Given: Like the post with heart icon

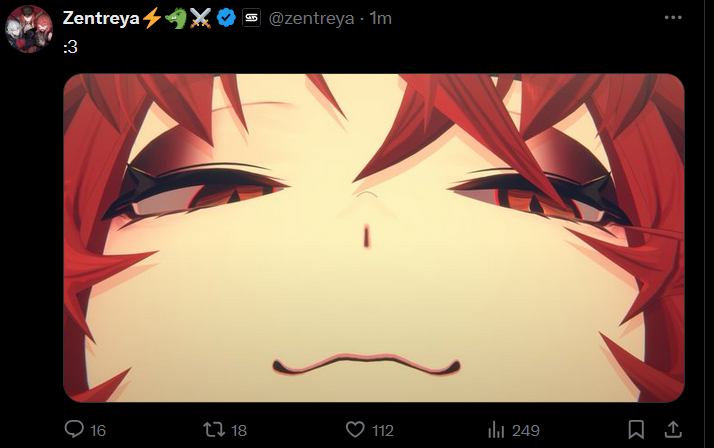Looking at the screenshot, I should click(355, 429).
